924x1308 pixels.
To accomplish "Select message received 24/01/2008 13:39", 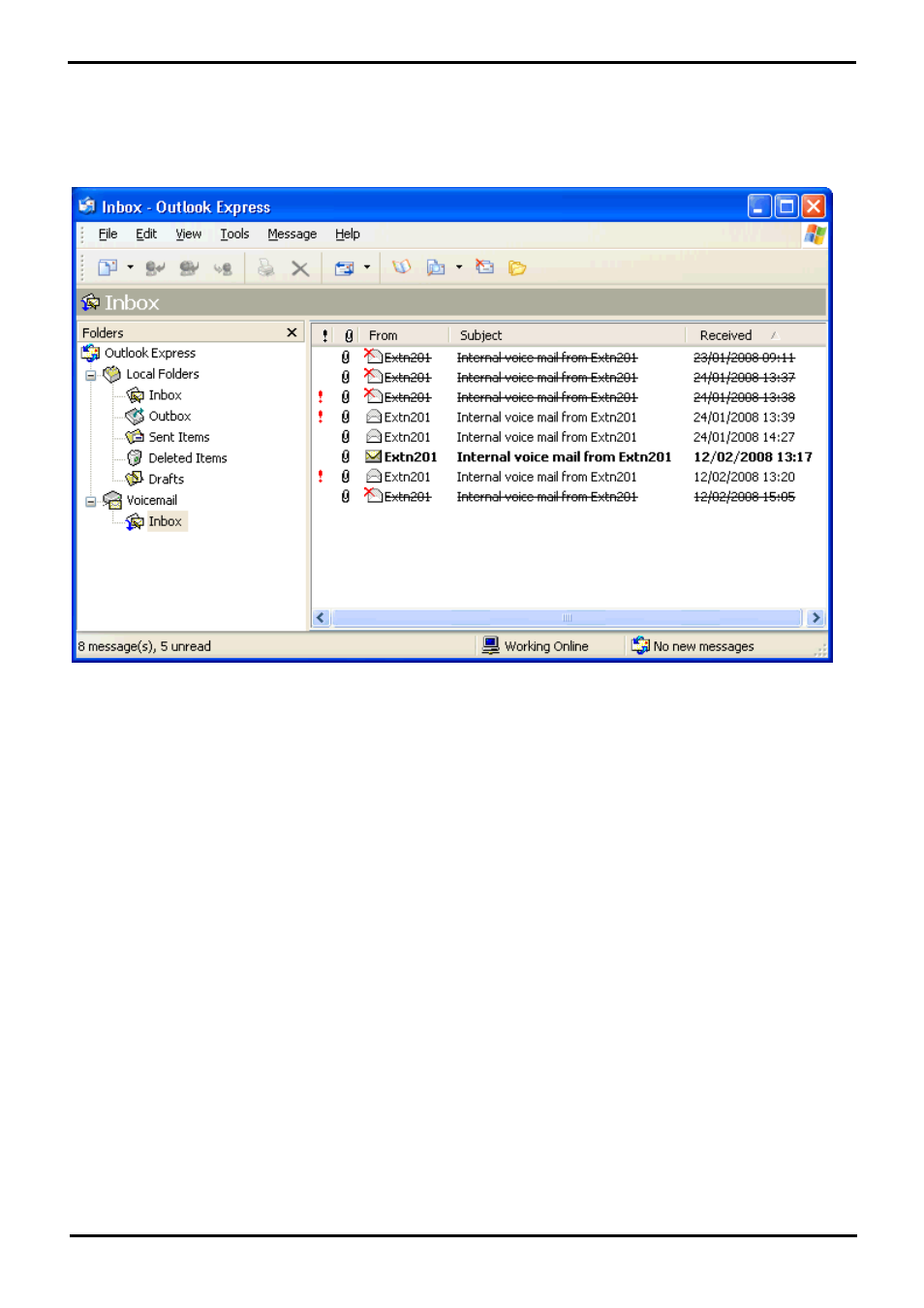I will (569, 418).
